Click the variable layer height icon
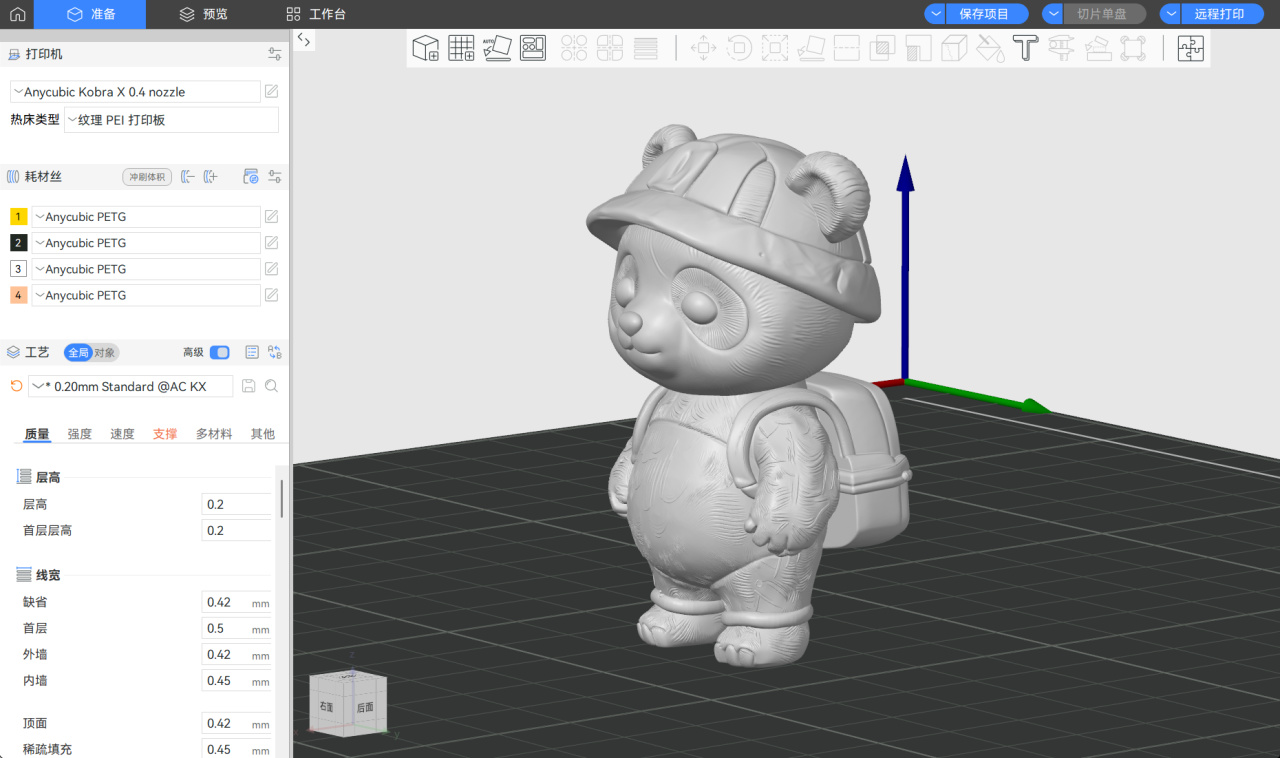Image resolution: width=1280 pixels, height=758 pixels. 646,48
